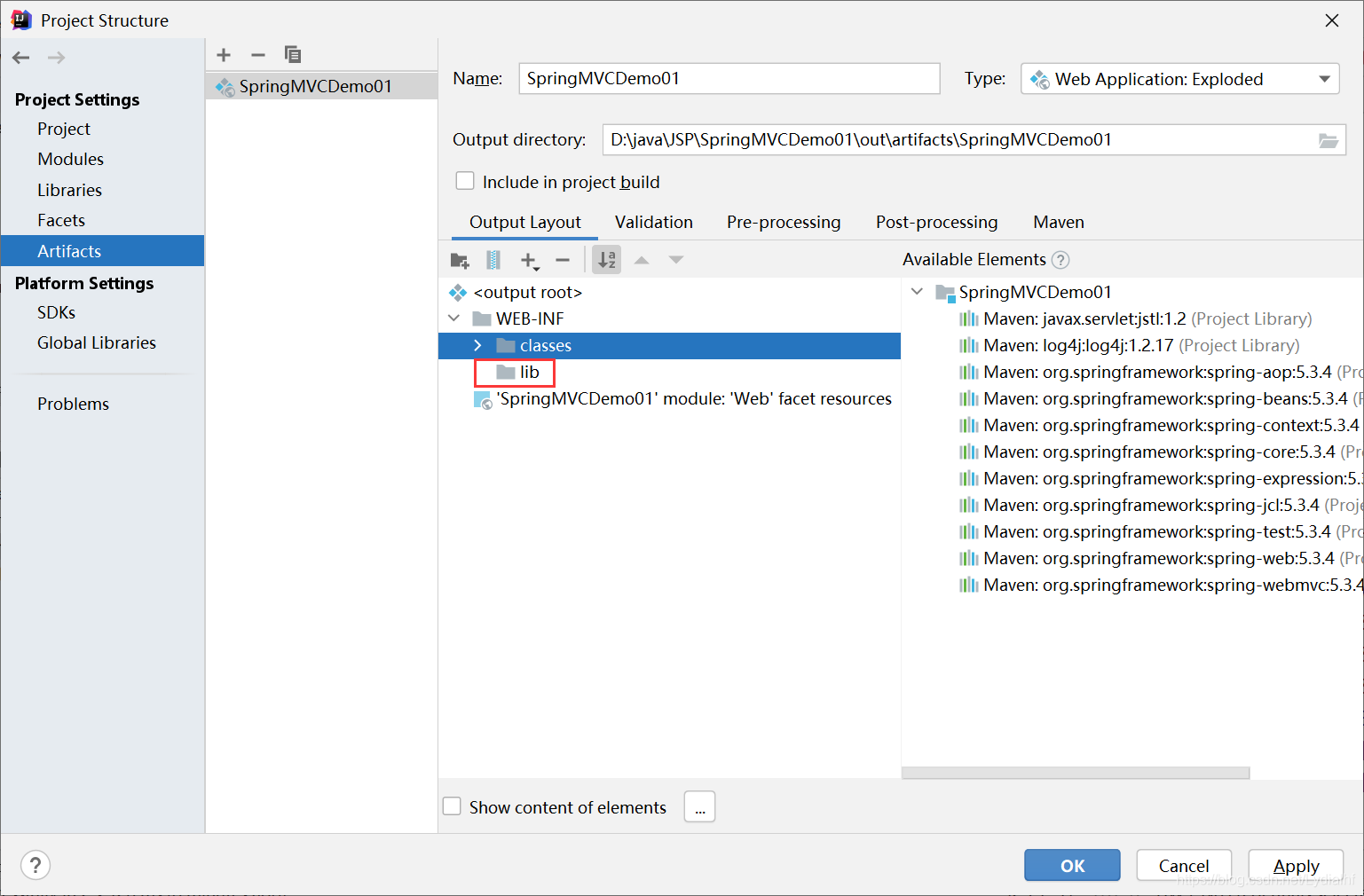Click the horizontal scrollbar under Available Elements
This screenshot has width=1364, height=896.
(x=1075, y=773)
